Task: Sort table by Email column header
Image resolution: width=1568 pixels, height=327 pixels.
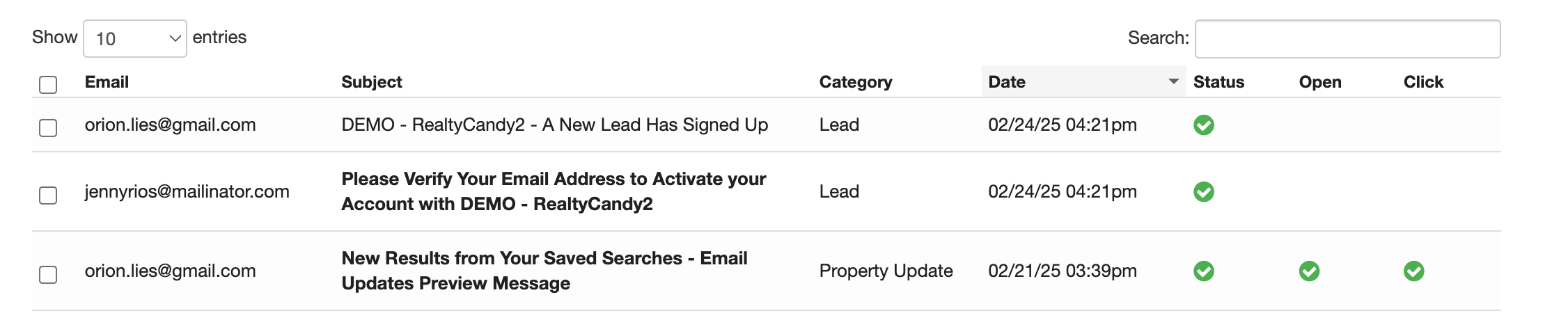Action: 107,82
